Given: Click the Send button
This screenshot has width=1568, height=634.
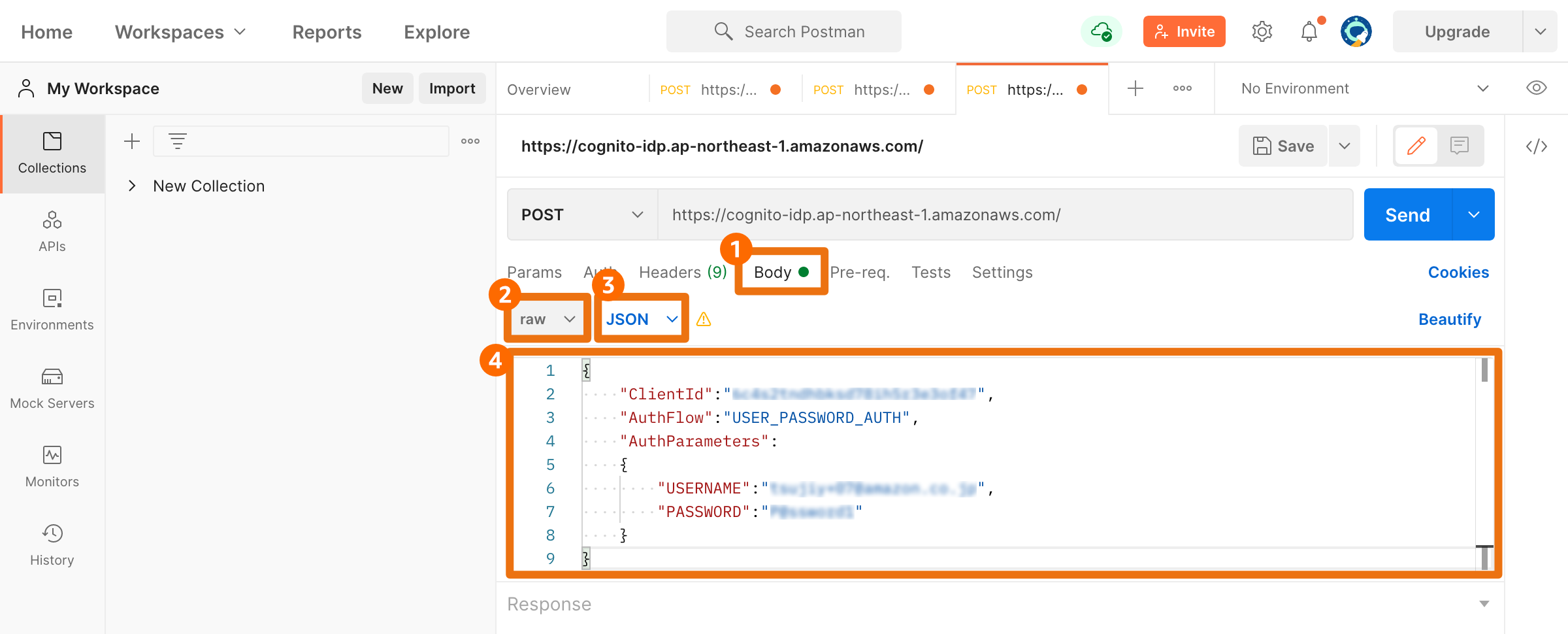Looking at the screenshot, I should coord(1408,214).
